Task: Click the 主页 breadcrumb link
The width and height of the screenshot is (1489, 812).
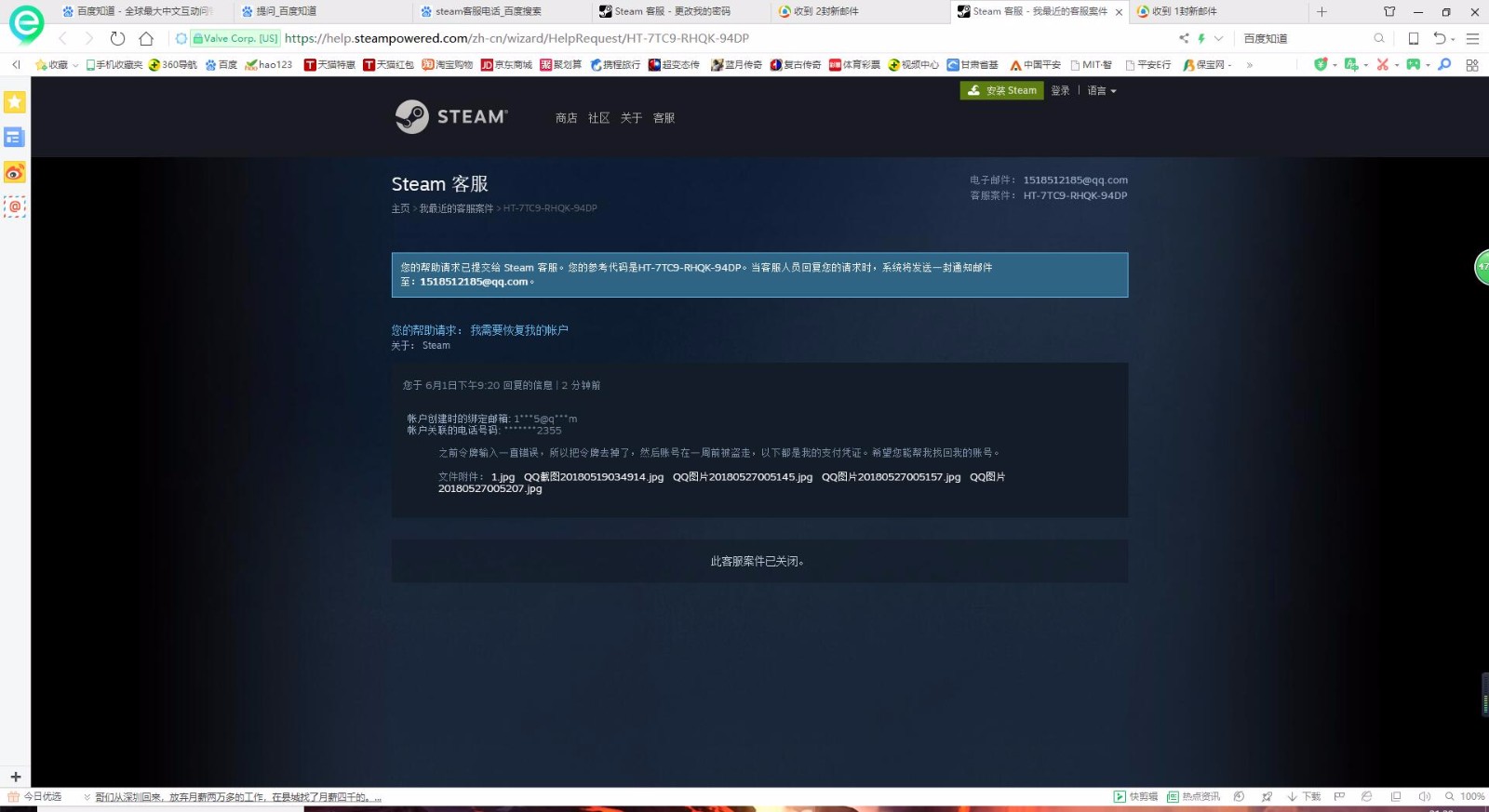Action: [x=400, y=208]
